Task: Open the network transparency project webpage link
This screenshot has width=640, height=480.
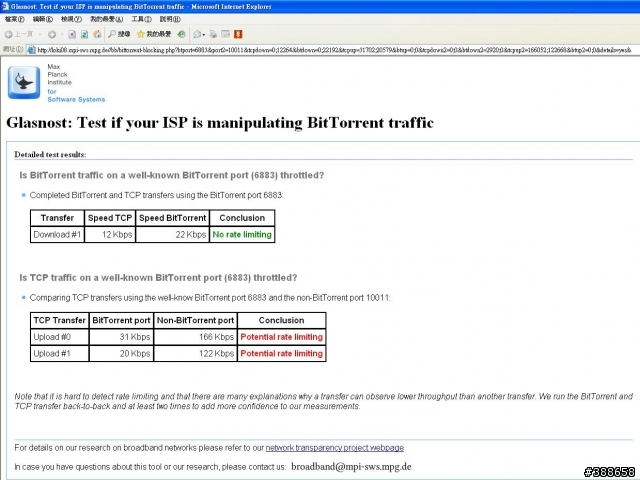Action: click(x=335, y=448)
